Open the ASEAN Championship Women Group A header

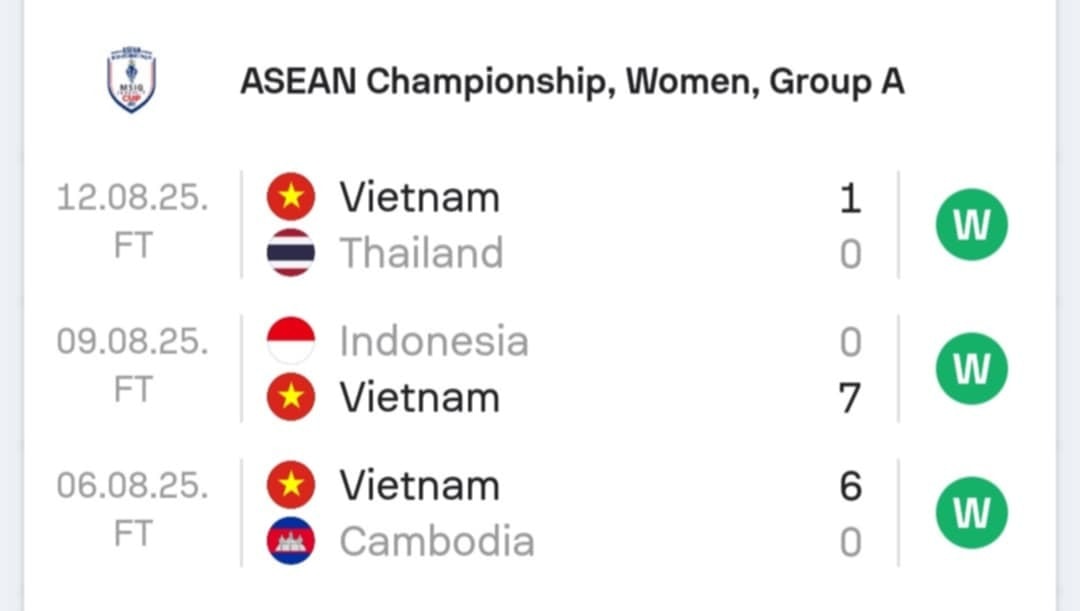point(572,81)
